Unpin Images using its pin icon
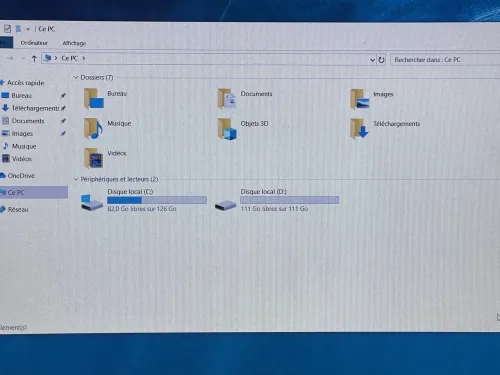The width and height of the screenshot is (500, 375). click(63, 133)
